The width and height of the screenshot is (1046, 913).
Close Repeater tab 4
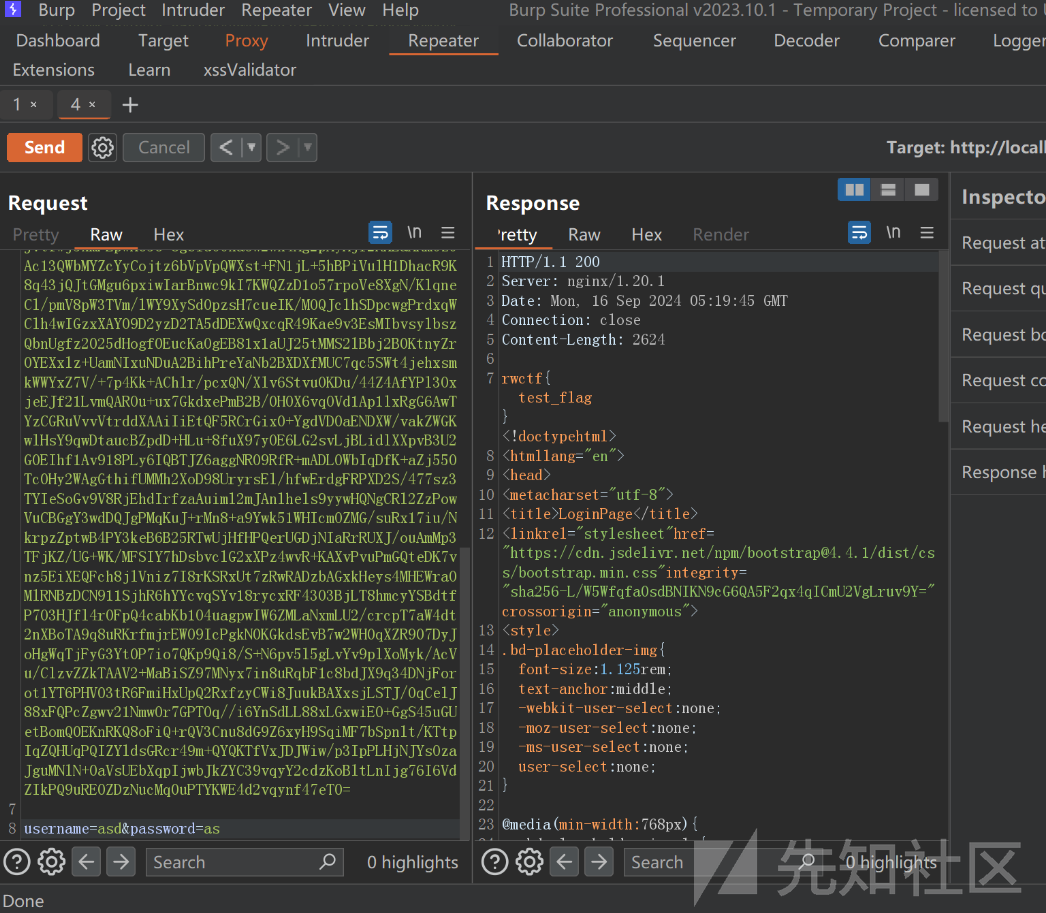click(92, 105)
